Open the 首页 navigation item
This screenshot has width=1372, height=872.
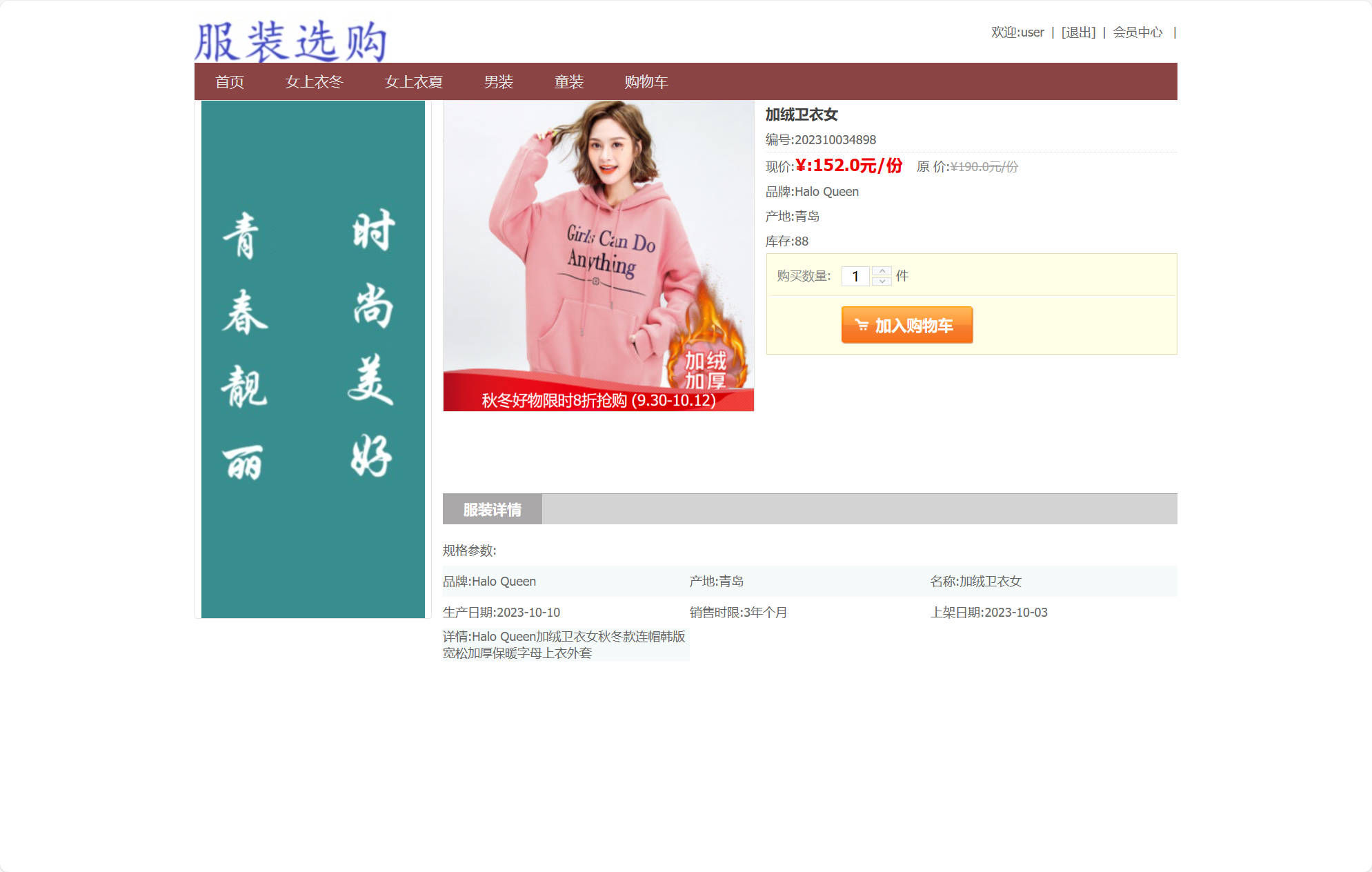click(x=230, y=82)
